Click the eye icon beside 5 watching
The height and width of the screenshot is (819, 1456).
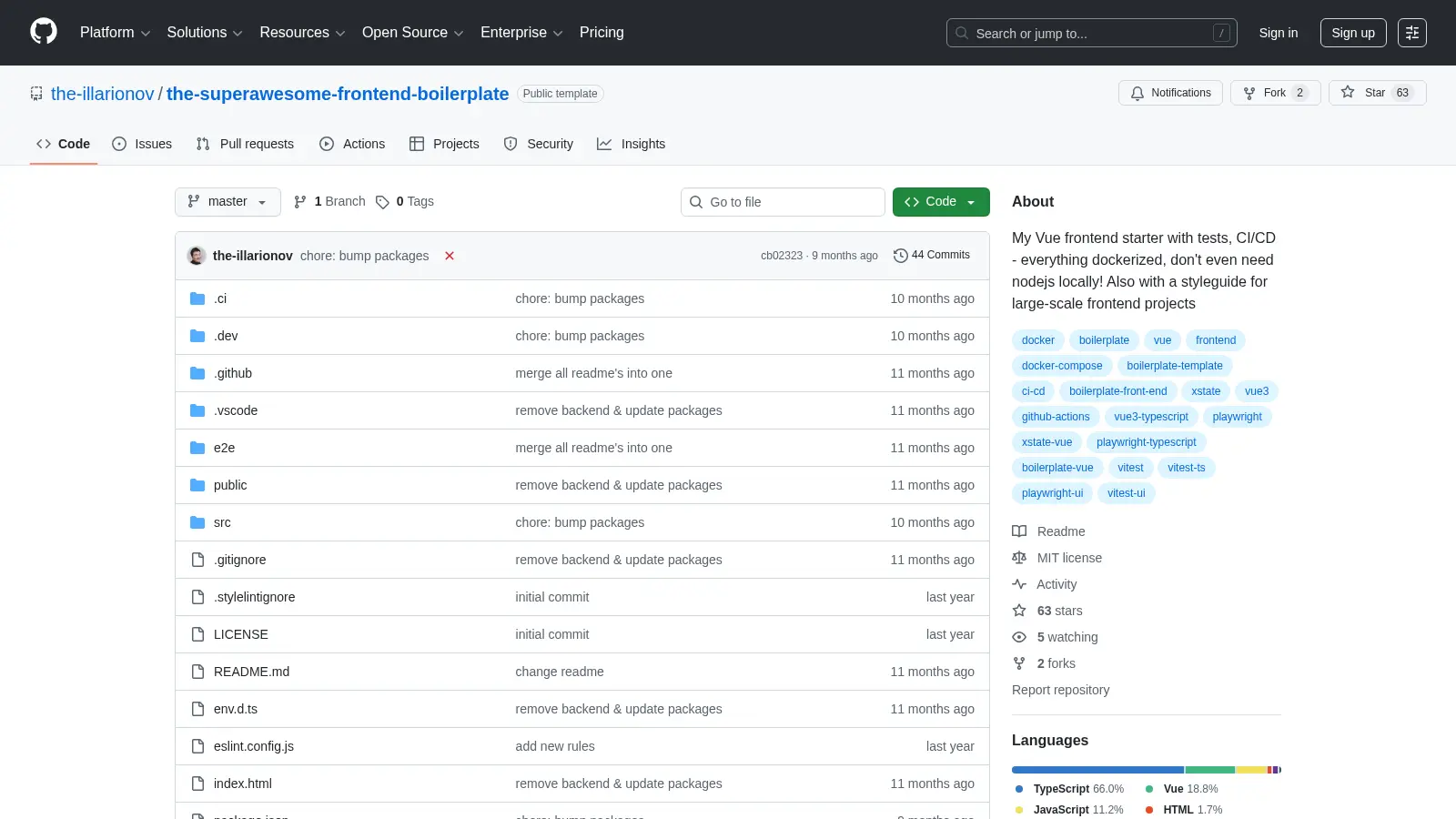point(1019,637)
